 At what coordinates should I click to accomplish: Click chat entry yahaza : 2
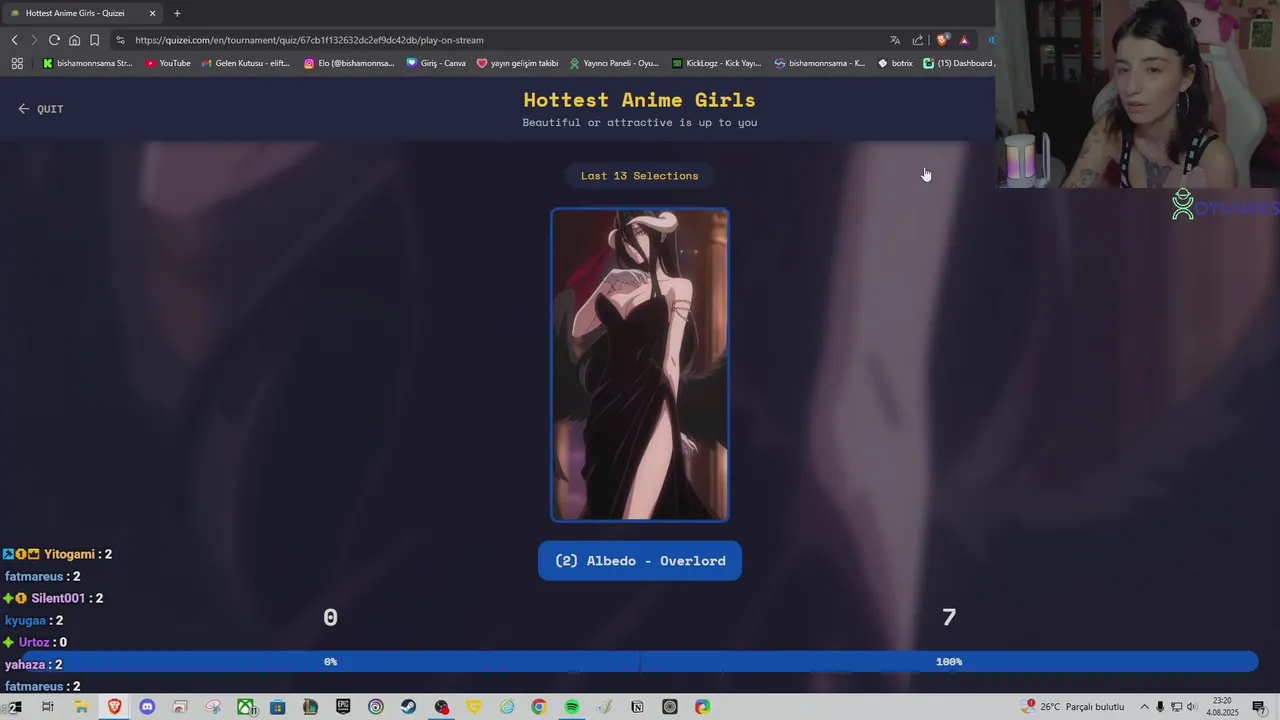tap(33, 664)
